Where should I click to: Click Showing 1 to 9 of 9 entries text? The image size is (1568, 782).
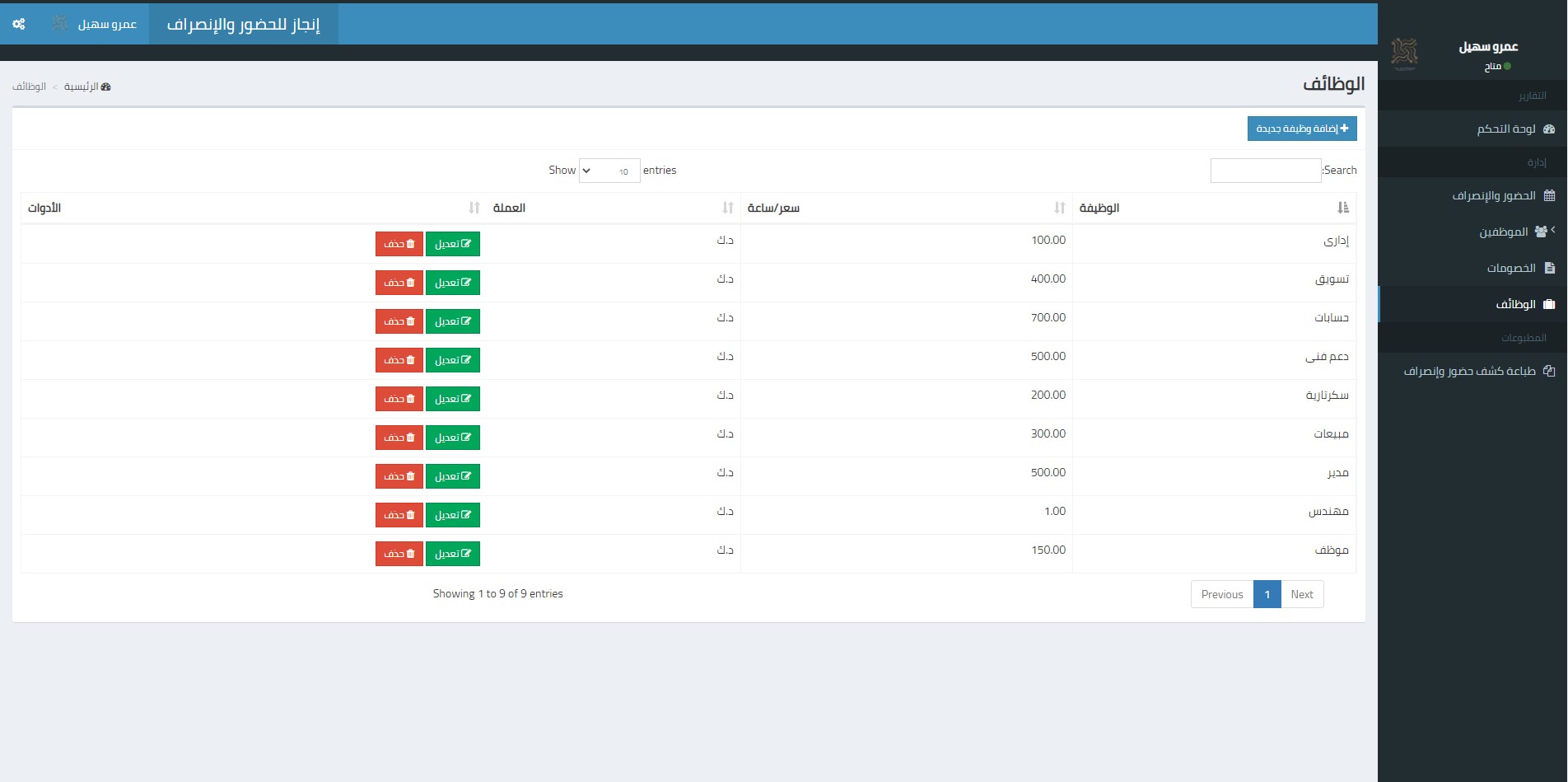[x=498, y=593]
